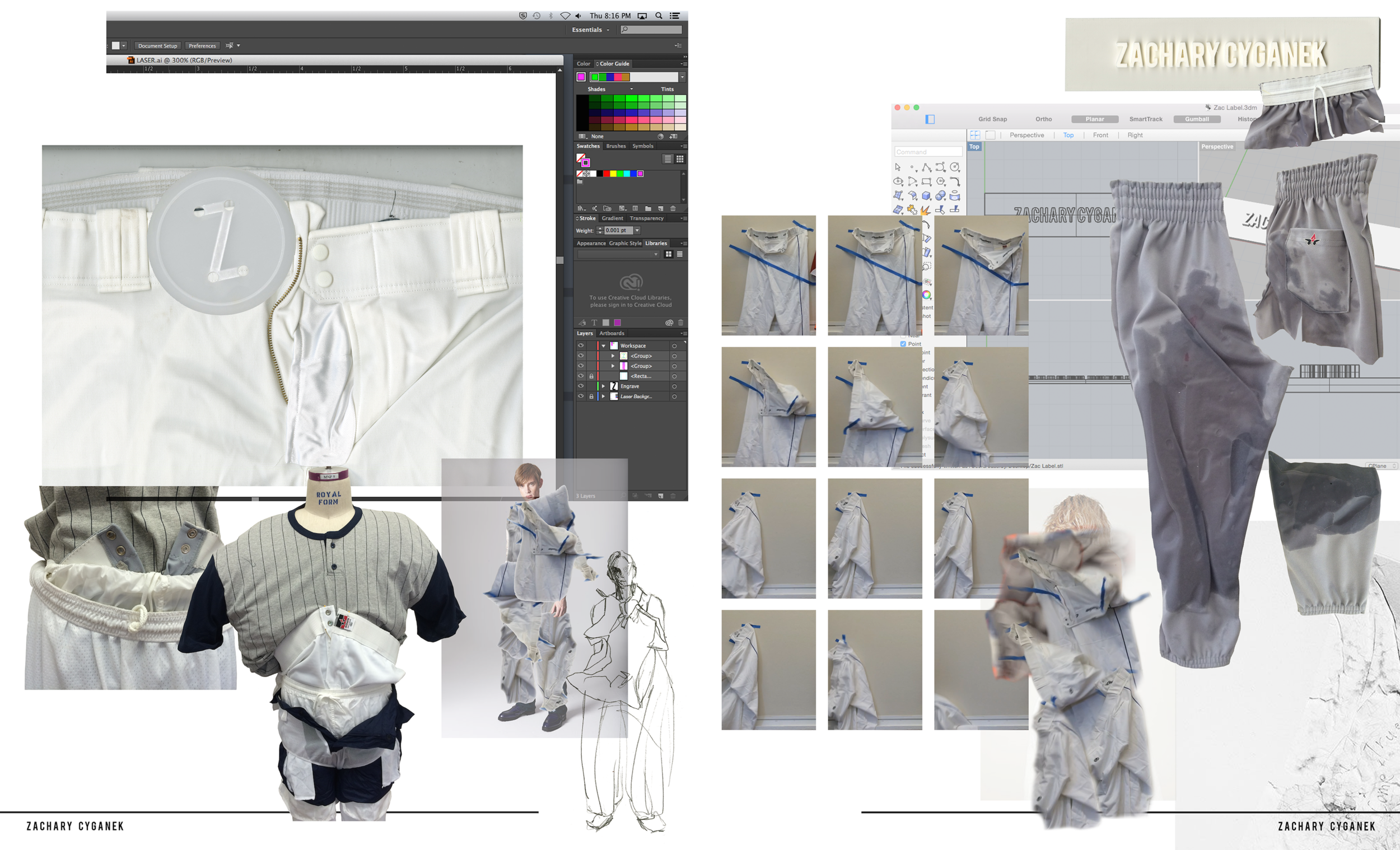Click the Wi-Fi icon in menu bar

coord(565,16)
